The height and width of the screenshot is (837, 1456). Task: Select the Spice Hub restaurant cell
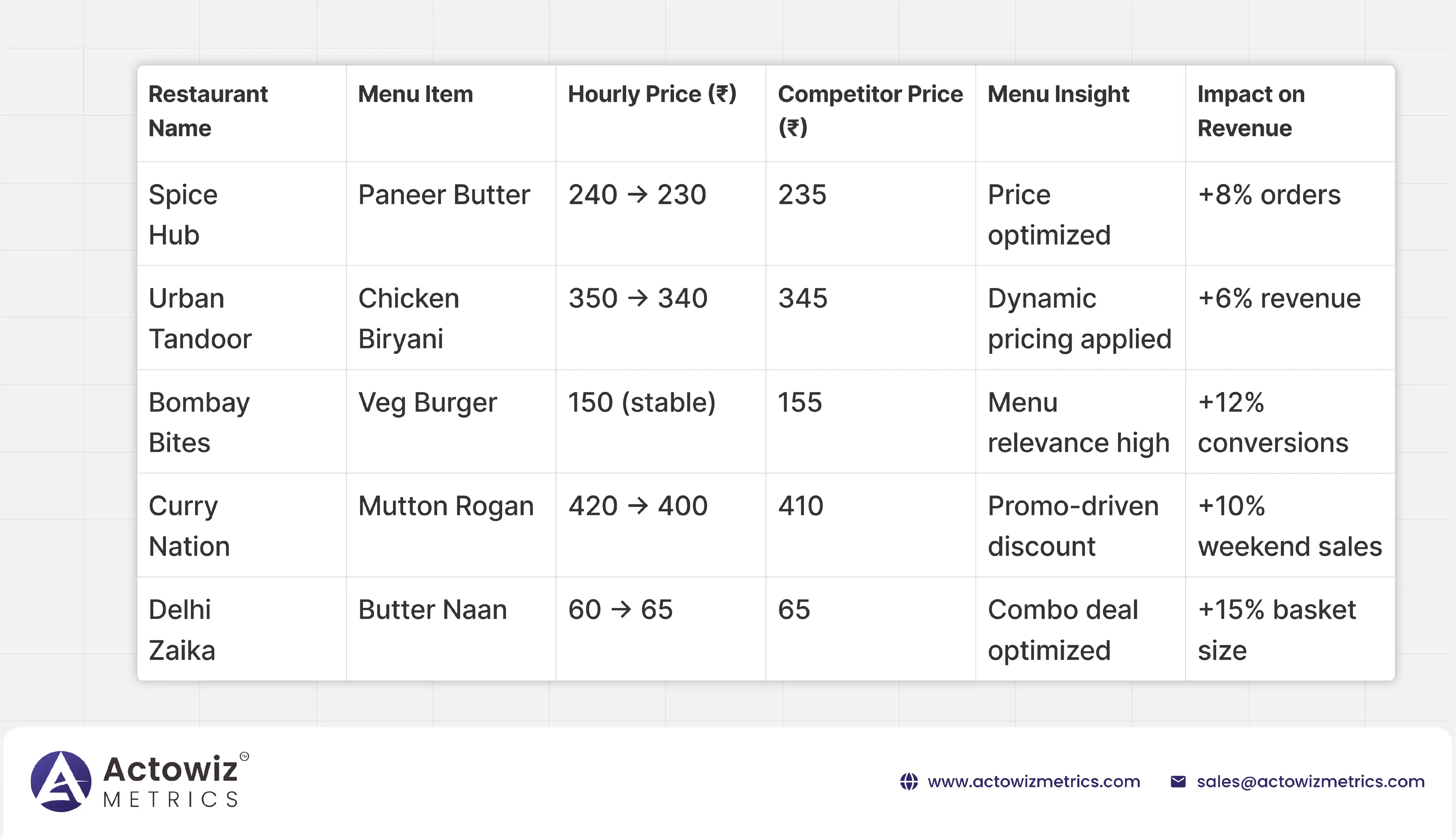183,214
